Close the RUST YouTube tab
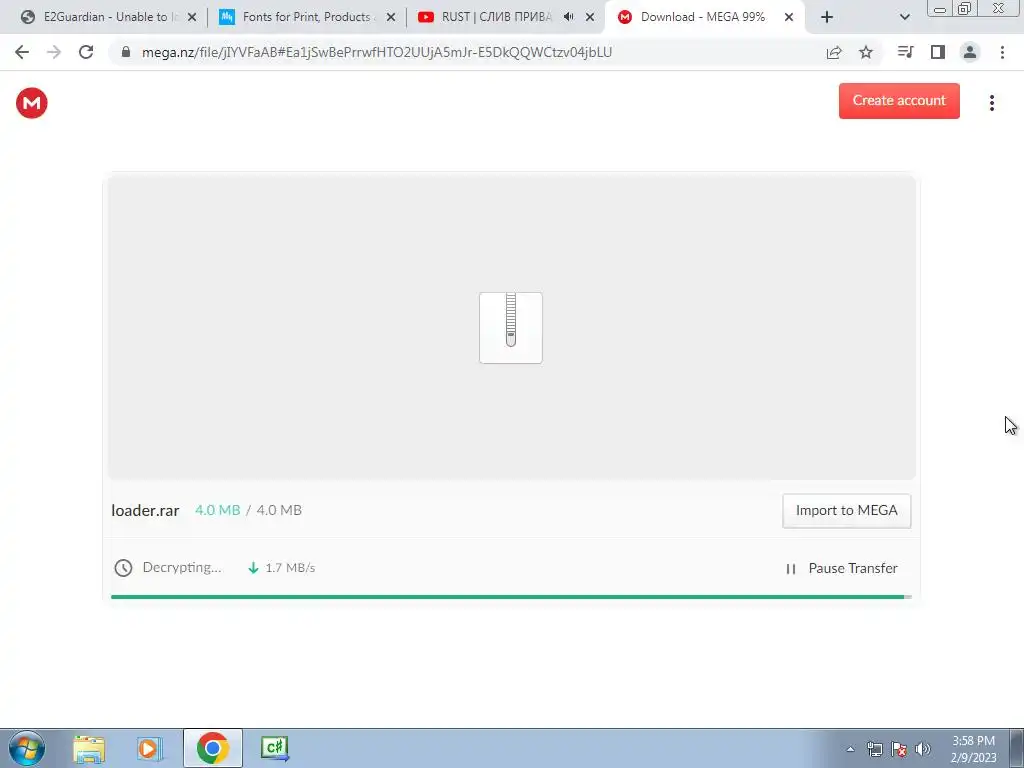This screenshot has height=768, width=1024. (590, 18)
